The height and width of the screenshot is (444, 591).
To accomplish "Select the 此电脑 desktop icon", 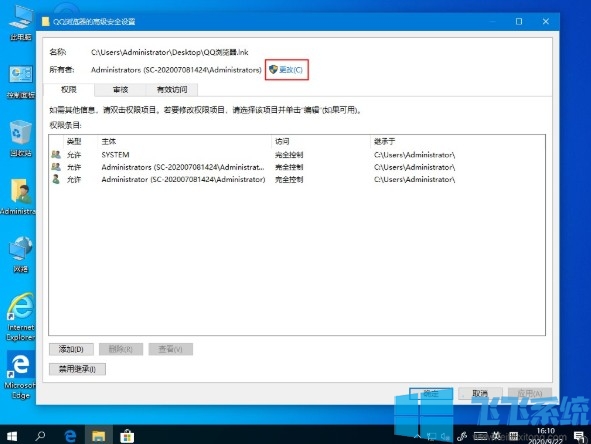I will (x=20, y=23).
